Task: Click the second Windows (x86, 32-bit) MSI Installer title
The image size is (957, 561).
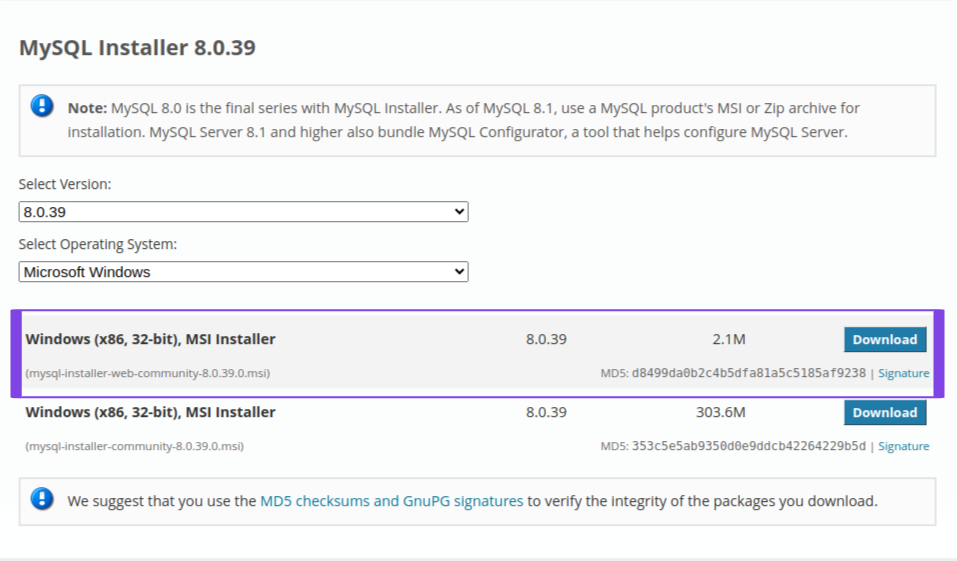Action: [150, 413]
